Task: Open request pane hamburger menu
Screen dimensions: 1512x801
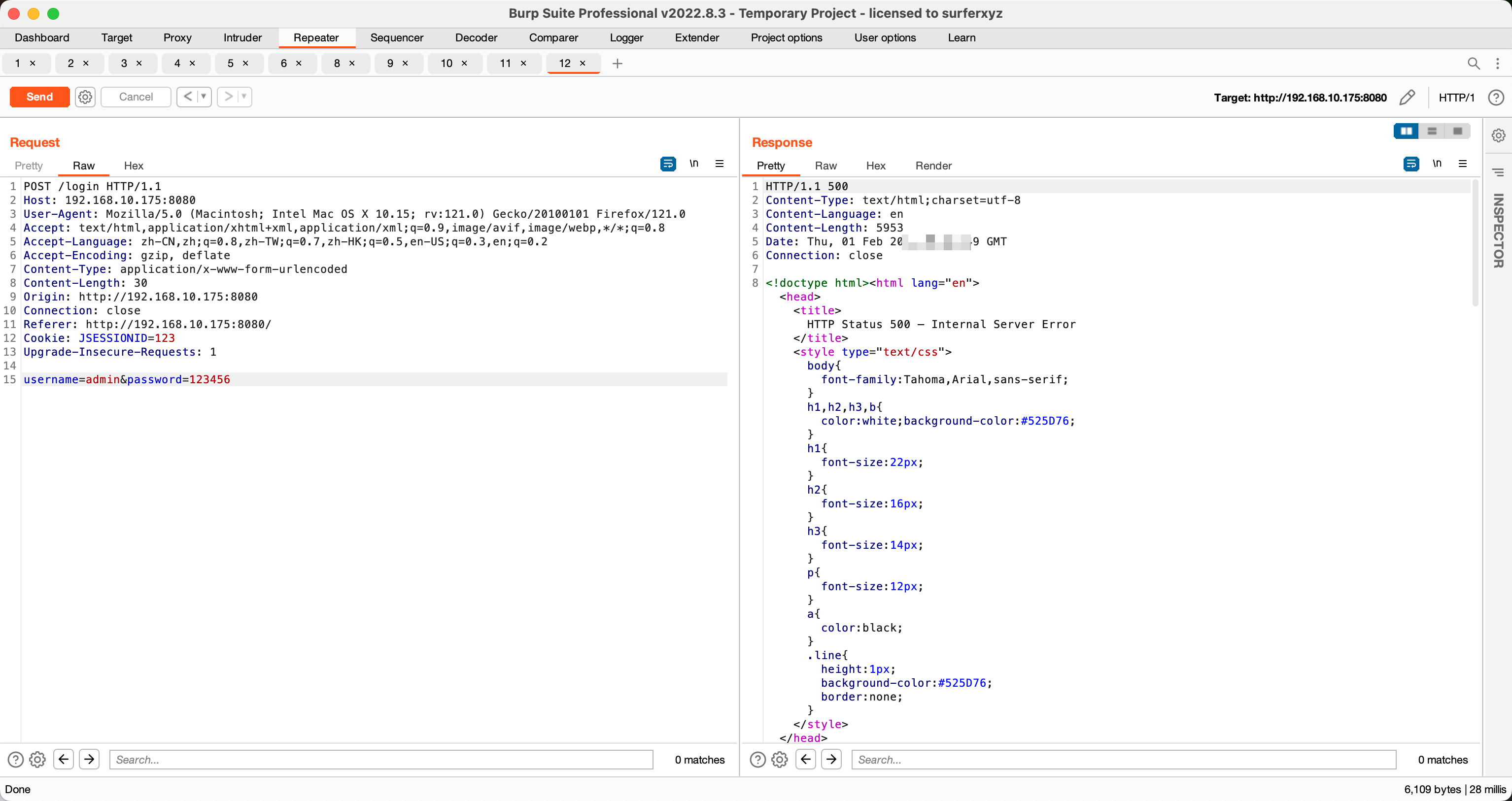Action: pos(720,164)
